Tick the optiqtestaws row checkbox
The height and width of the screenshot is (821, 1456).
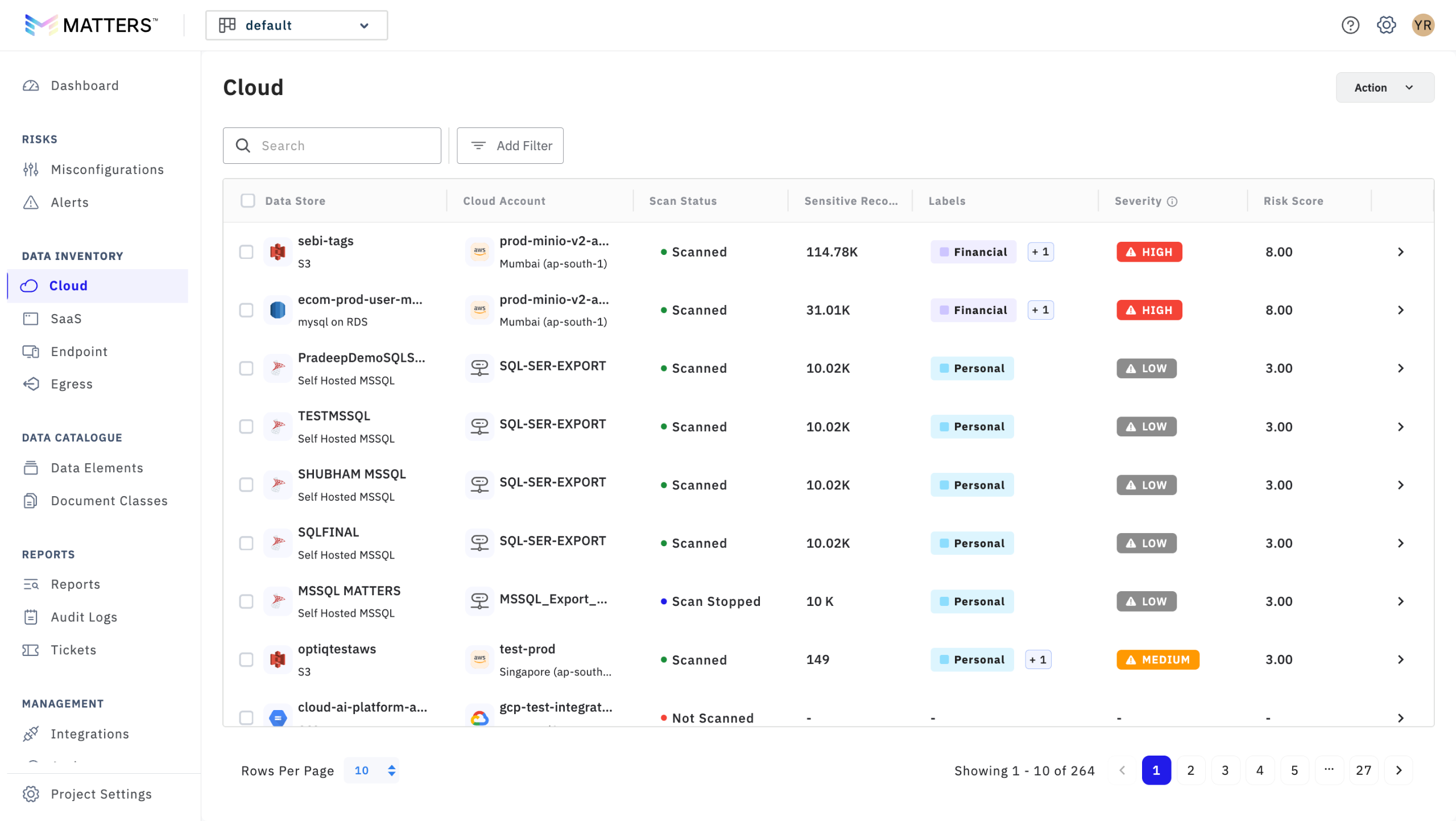(x=246, y=659)
